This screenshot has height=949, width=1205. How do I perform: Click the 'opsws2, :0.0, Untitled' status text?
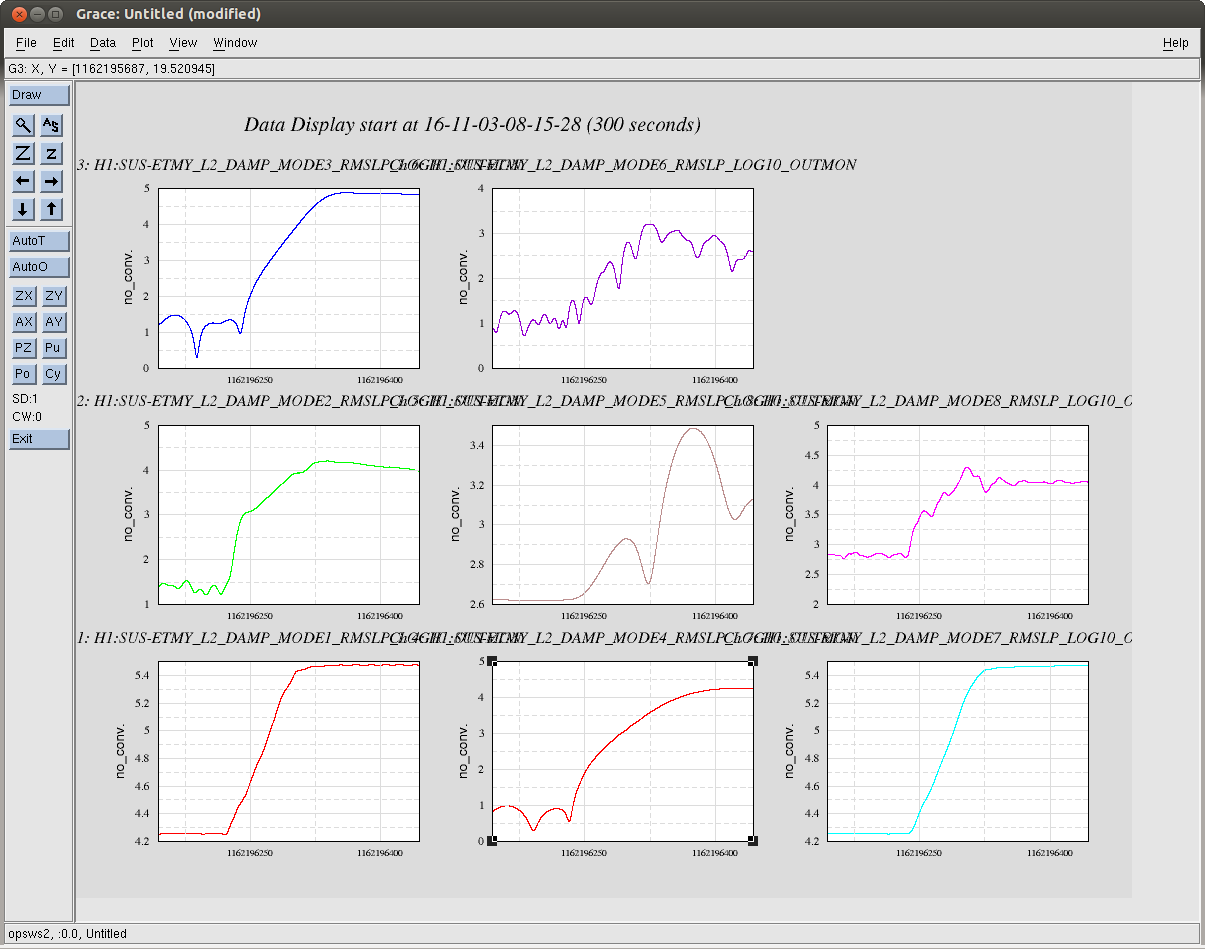67,933
